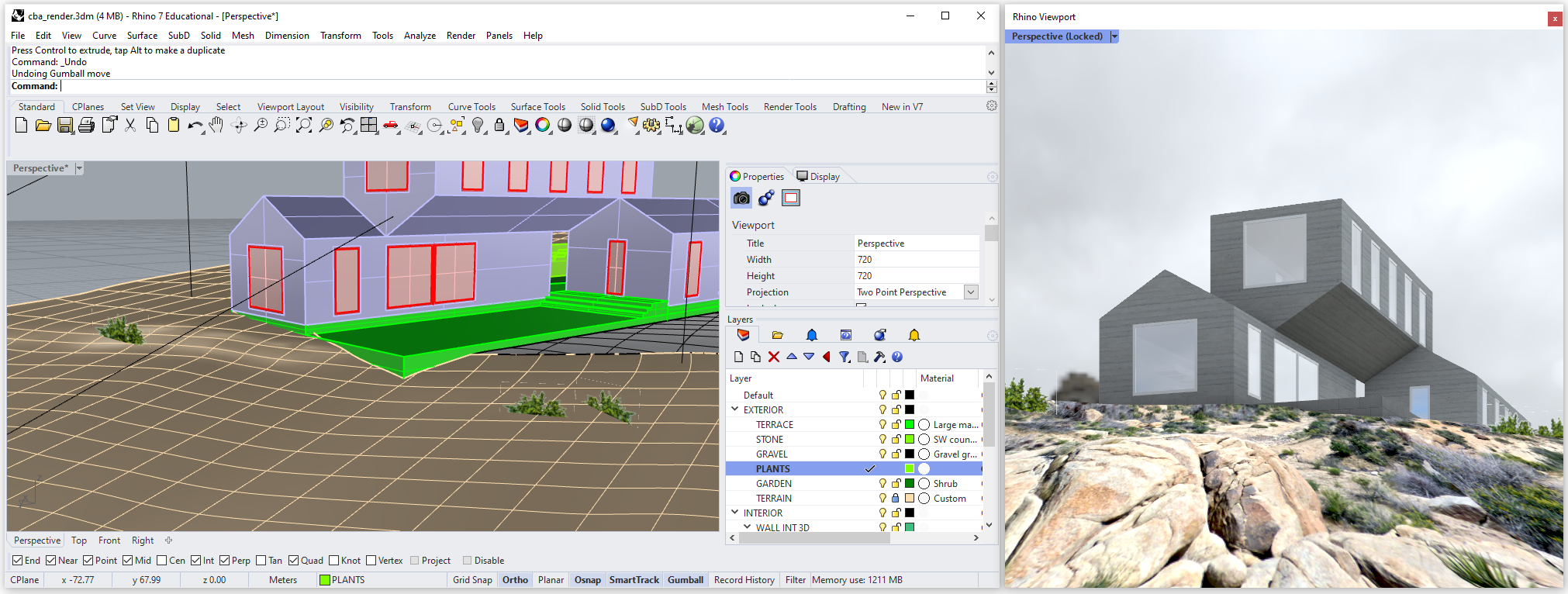Click the Save file icon in toolbar

pyautogui.click(x=65, y=126)
